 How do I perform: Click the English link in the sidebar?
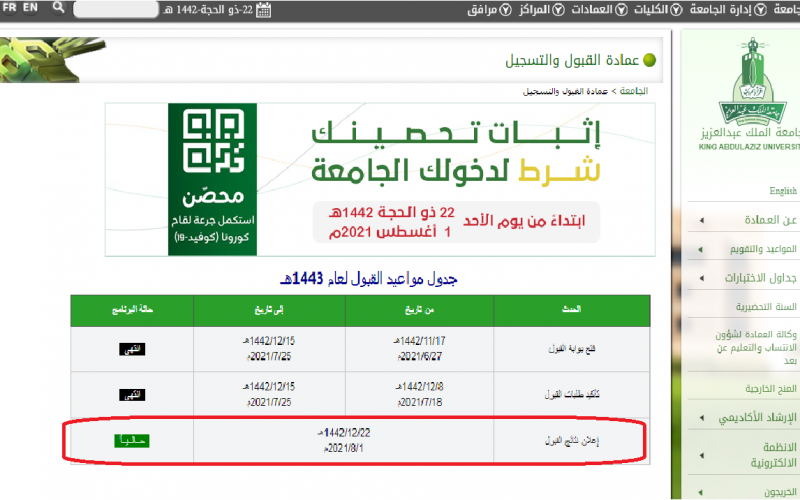tap(783, 191)
